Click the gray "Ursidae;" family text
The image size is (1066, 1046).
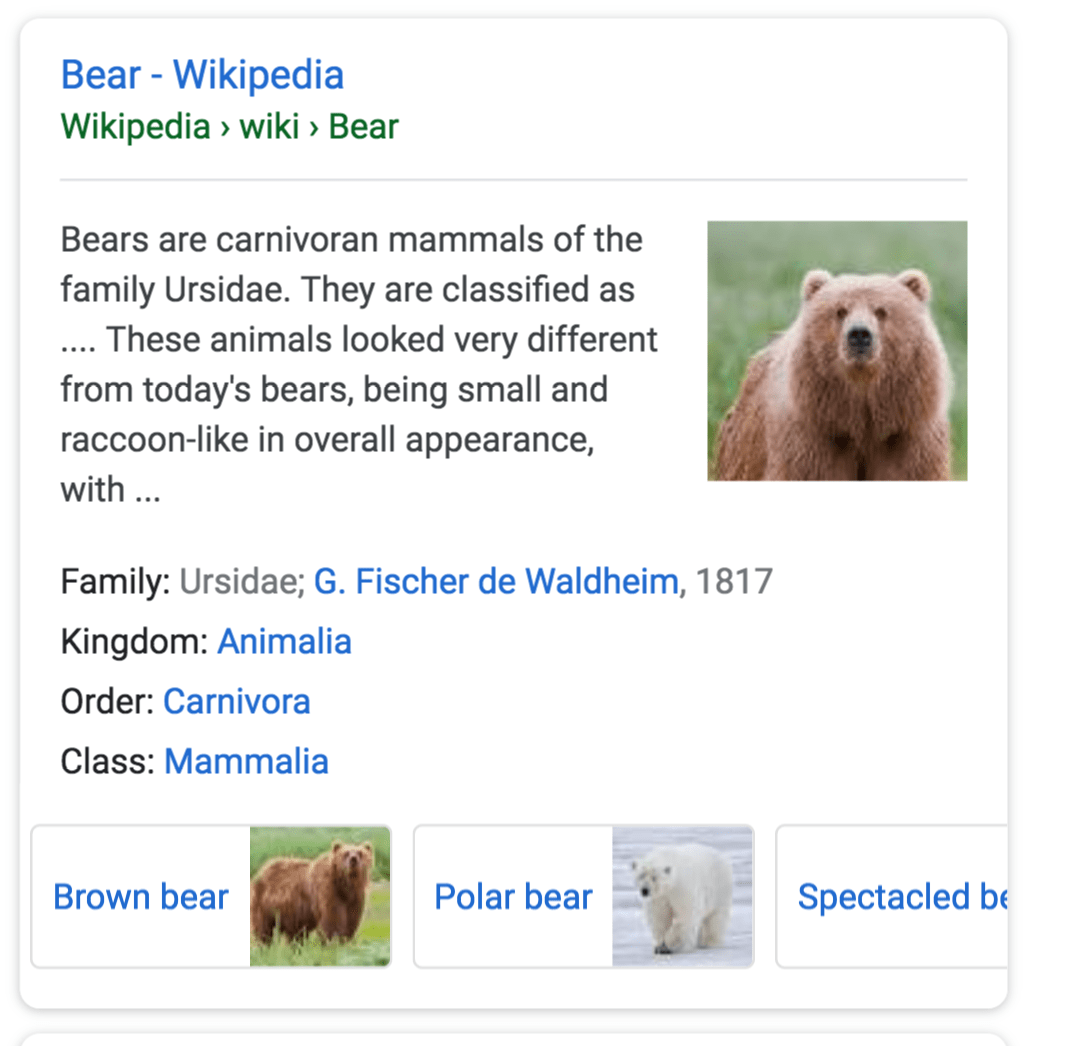pyautogui.click(x=243, y=581)
